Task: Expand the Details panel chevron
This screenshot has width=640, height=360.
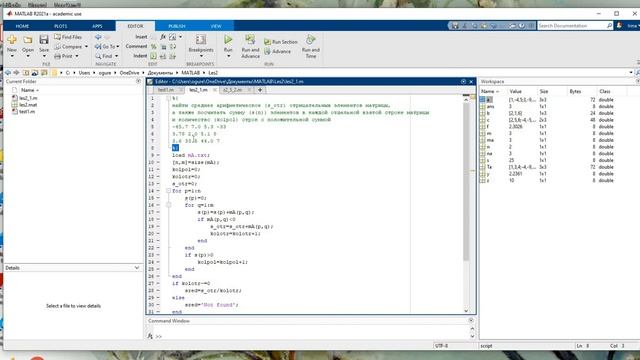Action: click(137, 268)
